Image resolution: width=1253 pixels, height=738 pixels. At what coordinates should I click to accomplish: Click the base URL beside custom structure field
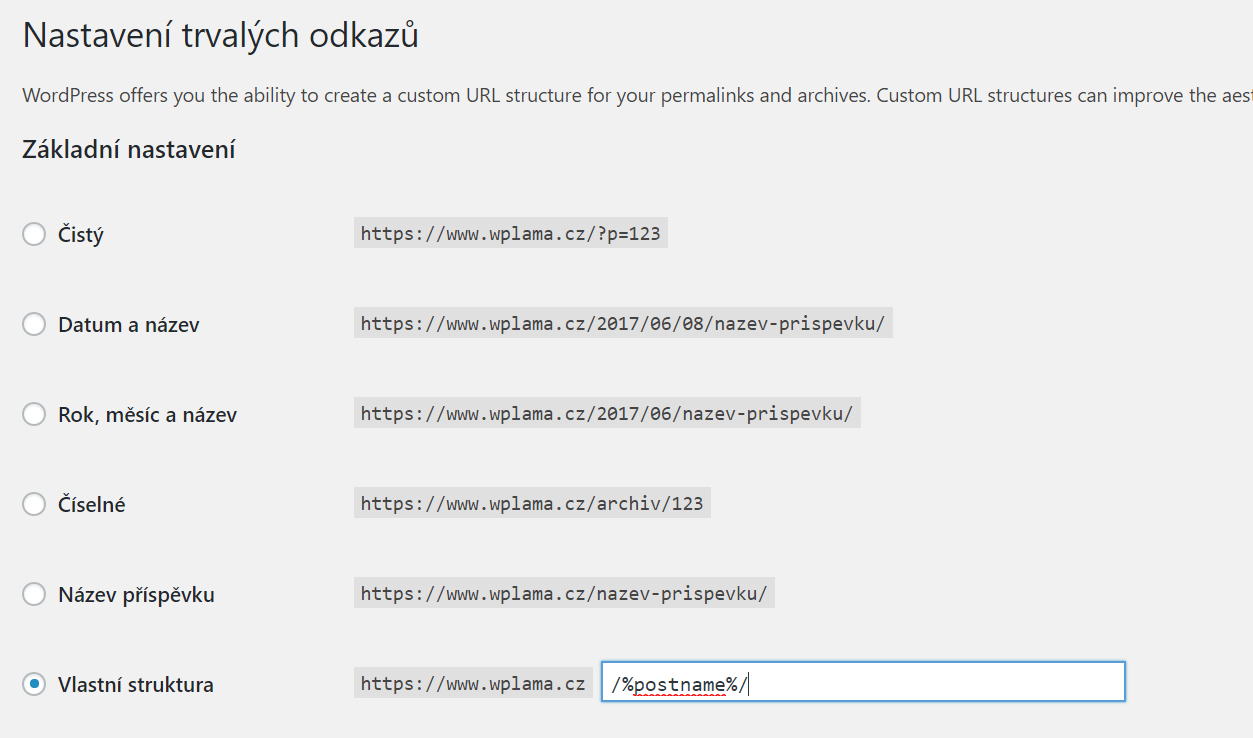click(473, 683)
